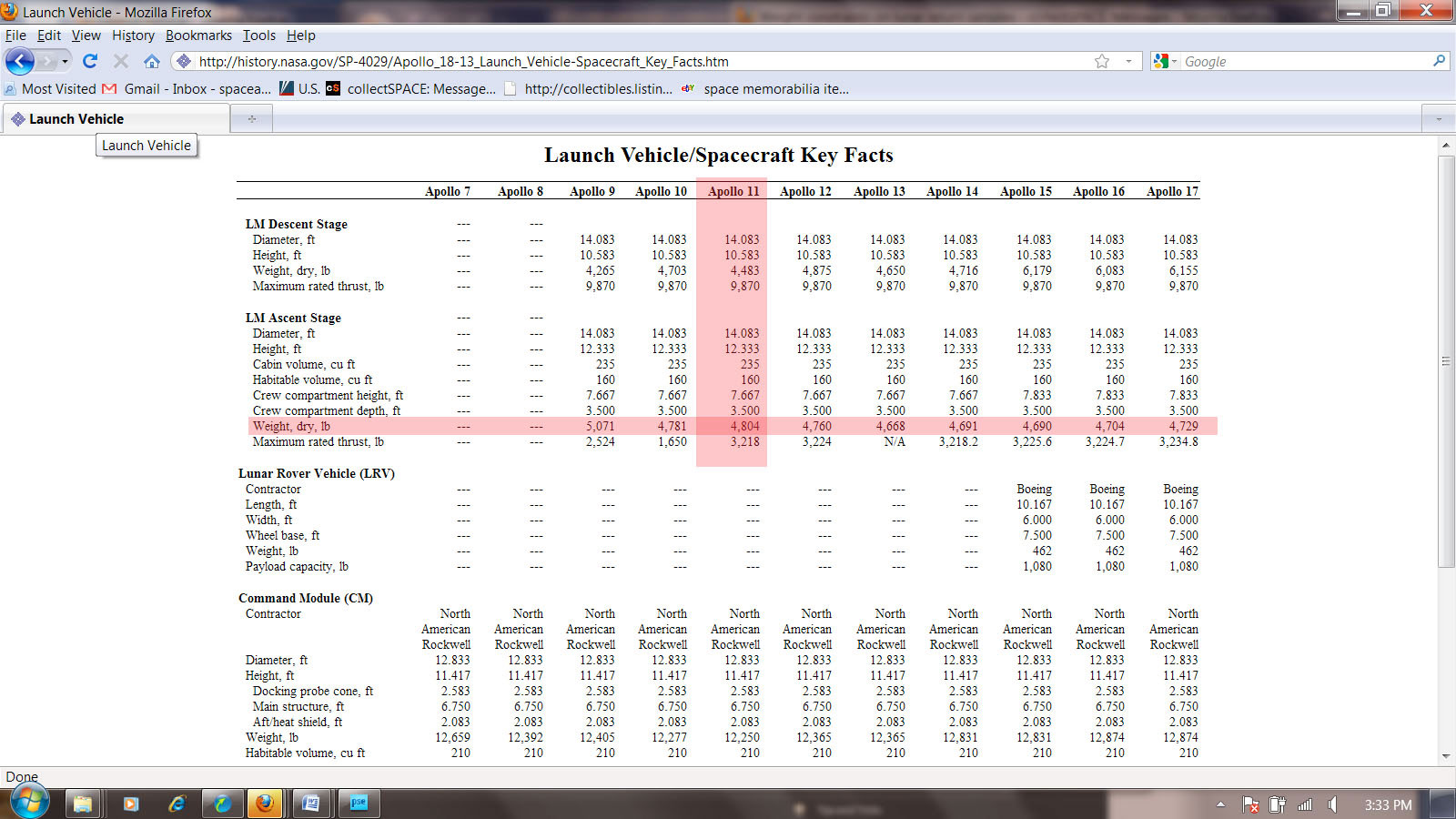Open Microsoft Word from taskbar
This screenshot has height=819, width=1456.
point(311,804)
